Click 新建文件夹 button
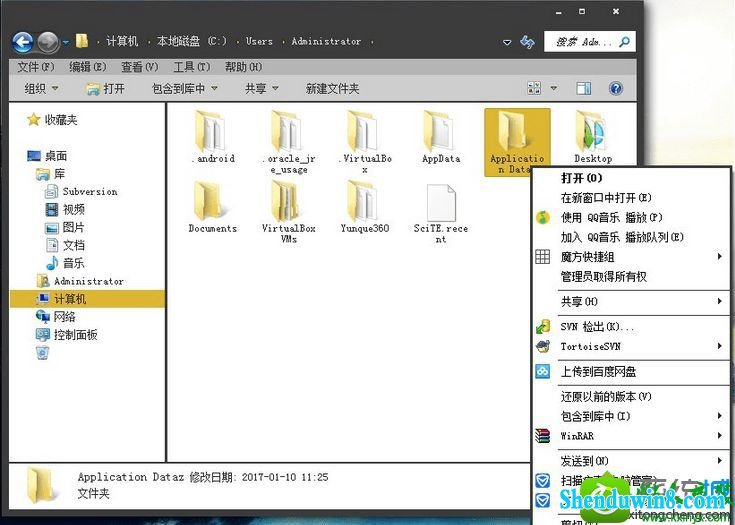This screenshot has width=735, height=525. (x=332, y=88)
